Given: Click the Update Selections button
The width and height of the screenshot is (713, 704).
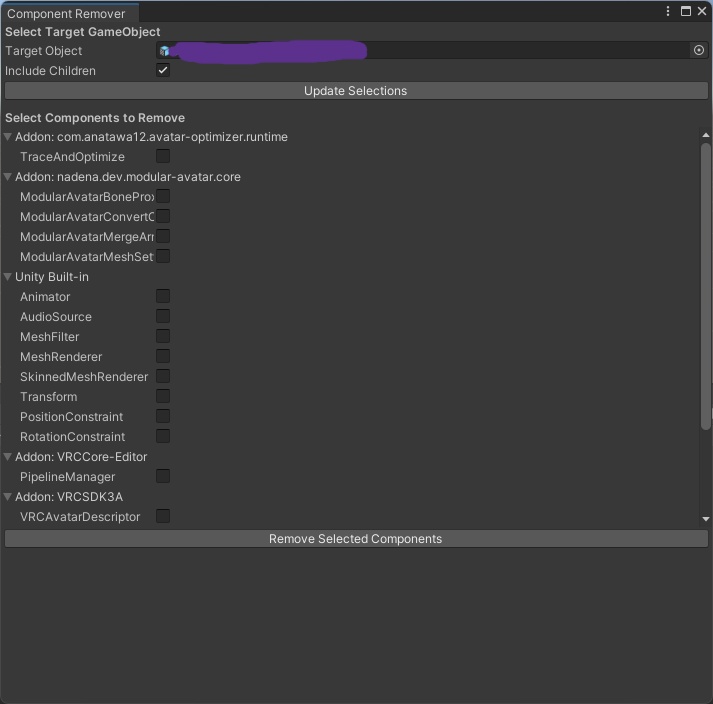Looking at the screenshot, I should click(356, 91).
